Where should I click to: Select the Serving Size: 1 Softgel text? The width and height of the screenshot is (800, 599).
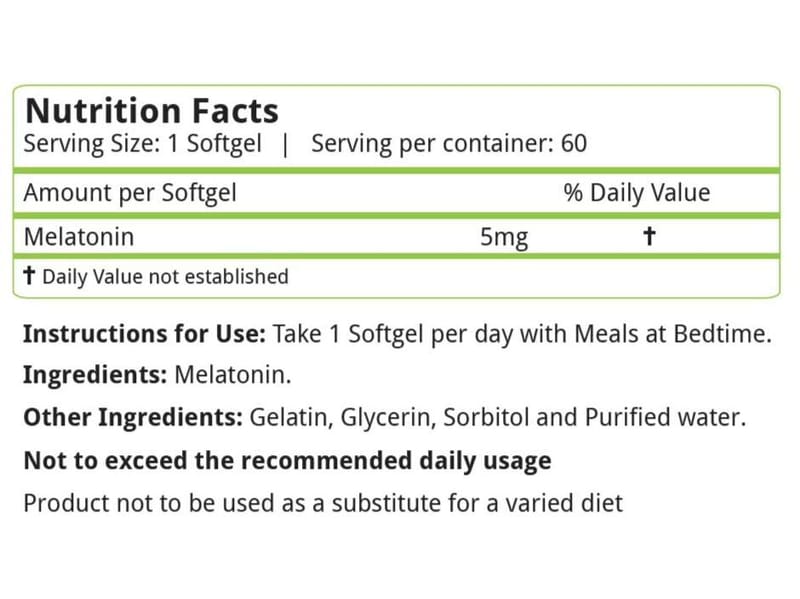(142, 144)
